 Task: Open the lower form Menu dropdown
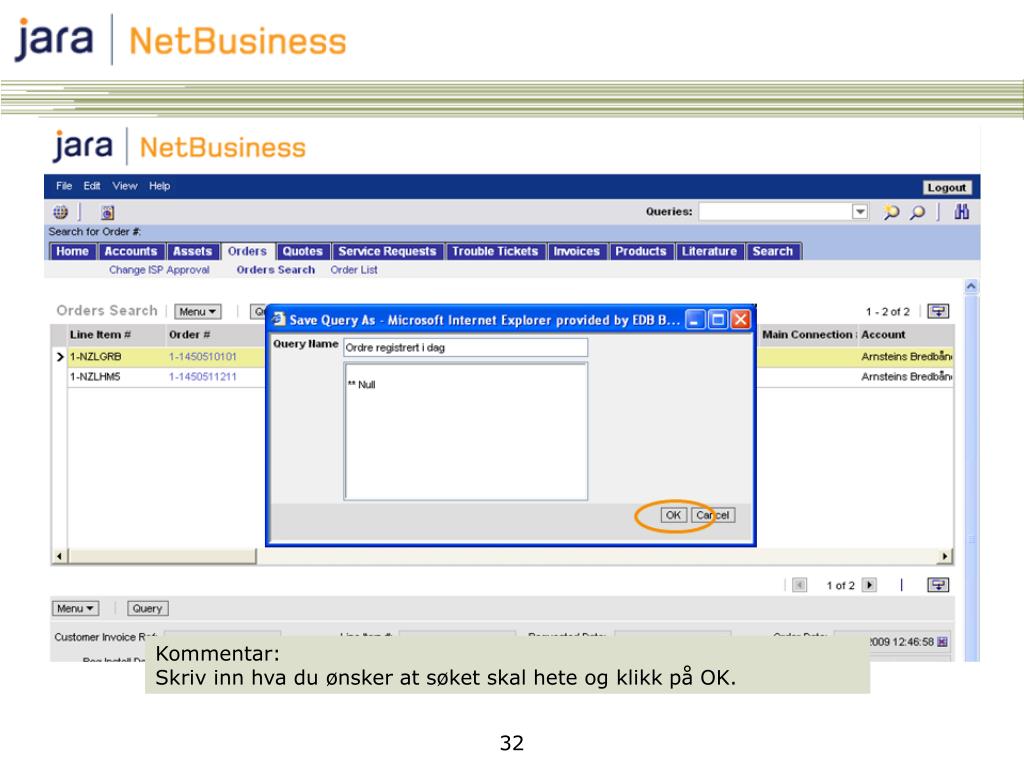[75, 609]
